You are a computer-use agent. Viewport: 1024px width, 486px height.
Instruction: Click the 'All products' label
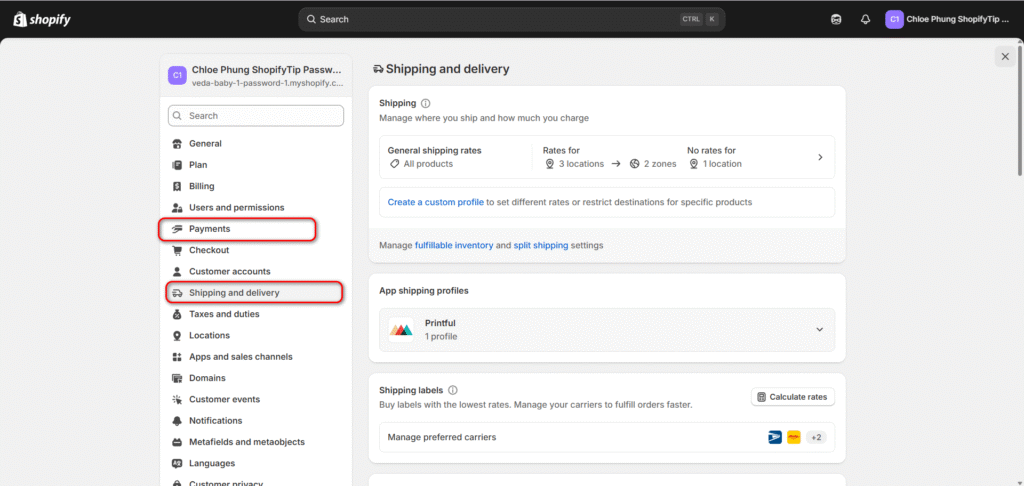428,164
